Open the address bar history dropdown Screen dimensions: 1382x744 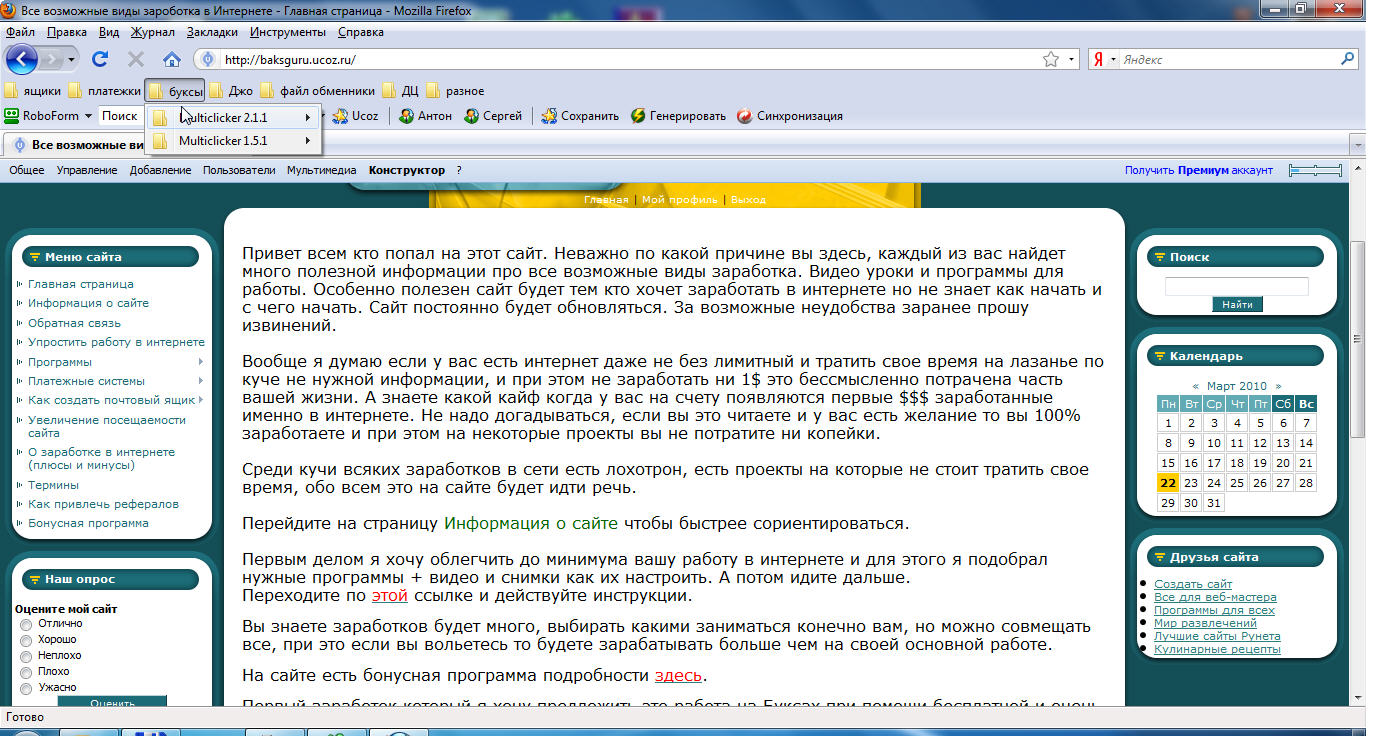(x=1071, y=59)
